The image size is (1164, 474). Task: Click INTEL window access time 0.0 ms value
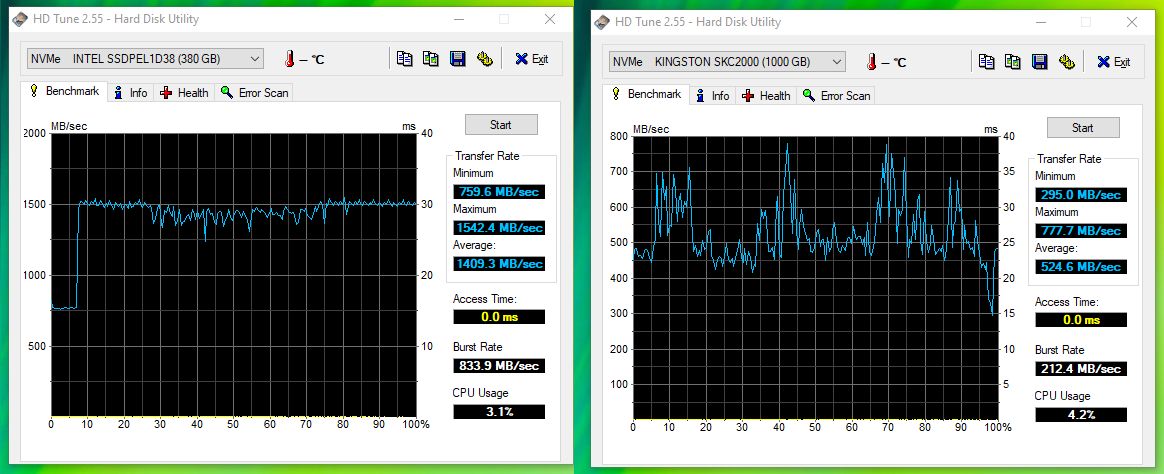pyautogui.click(x=499, y=317)
